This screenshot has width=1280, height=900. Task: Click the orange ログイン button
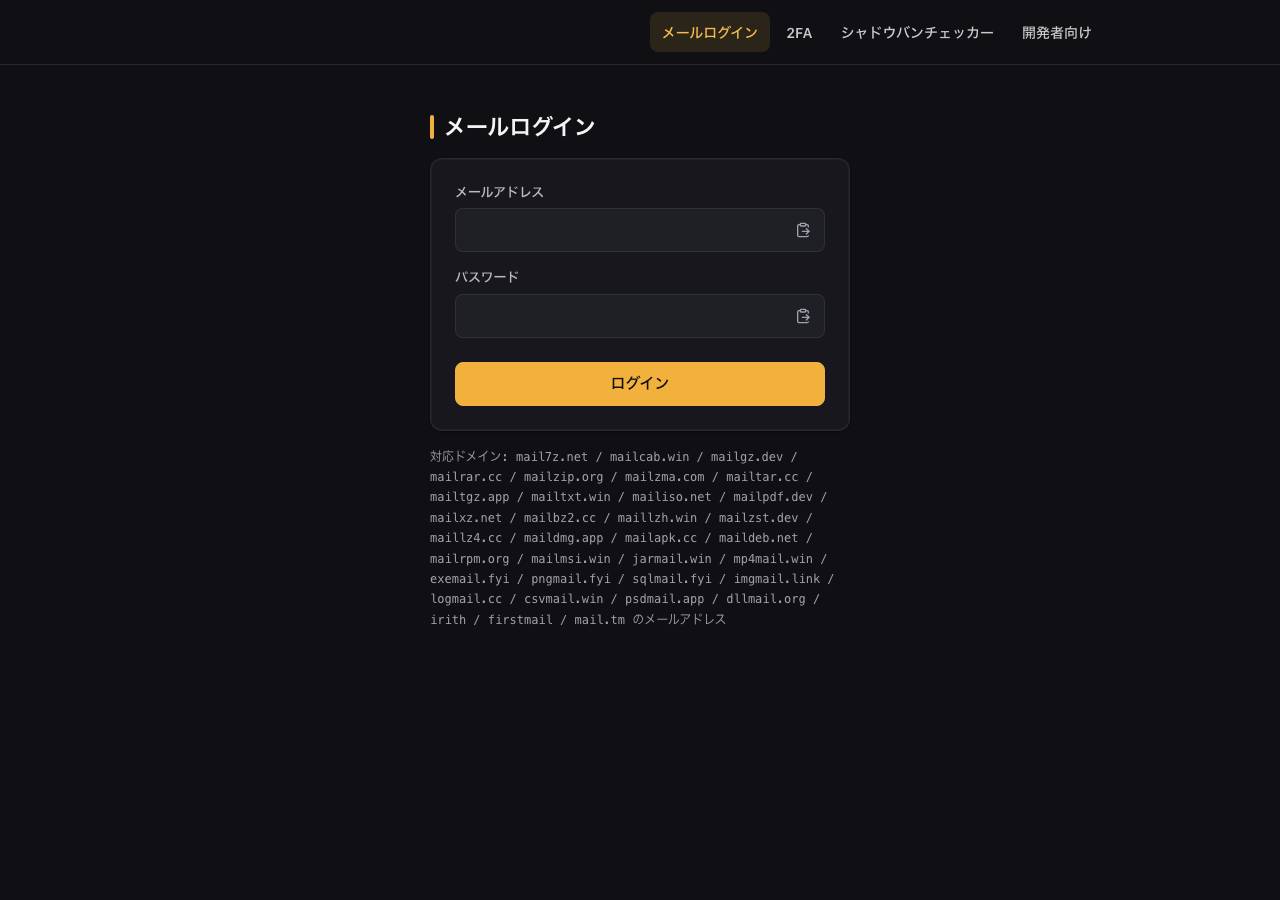point(640,384)
